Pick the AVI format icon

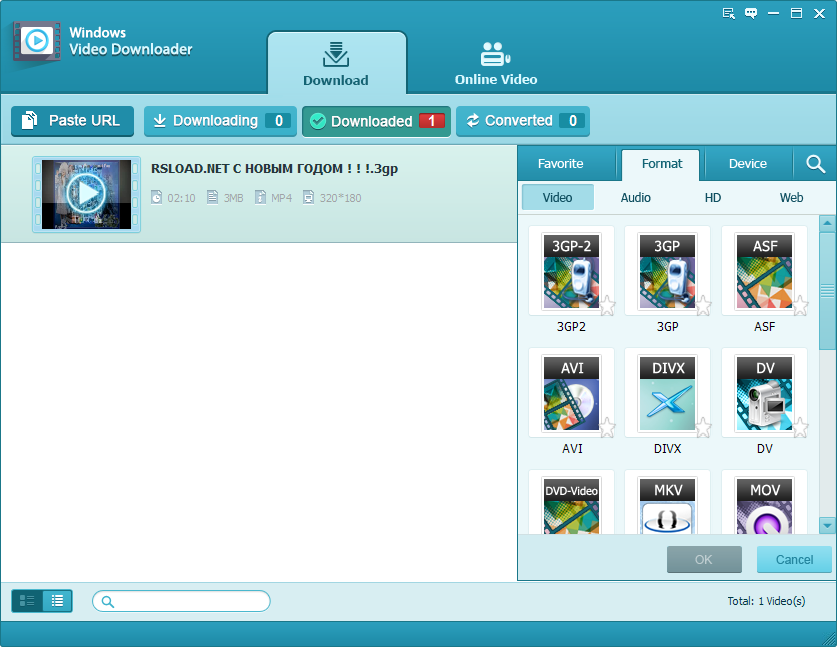[x=571, y=393]
